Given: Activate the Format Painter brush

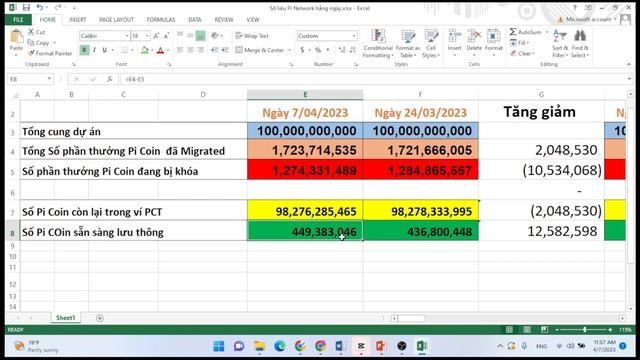Looking at the screenshot, I should click(31, 53).
